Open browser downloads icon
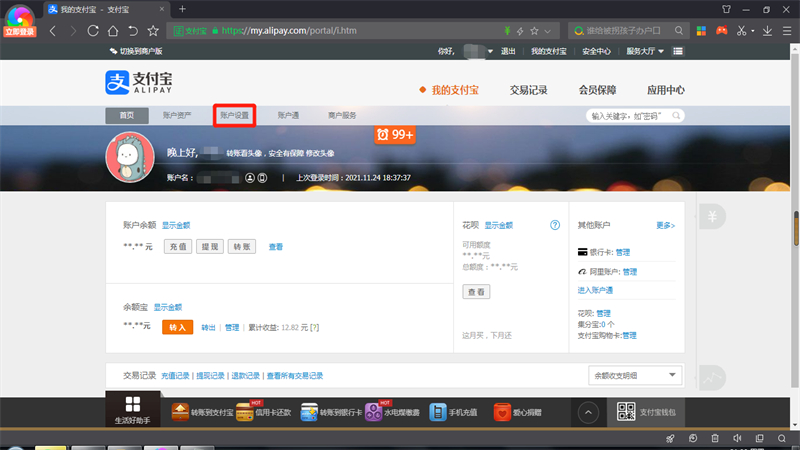Screen dimensions: 800x450 click(767, 31)
